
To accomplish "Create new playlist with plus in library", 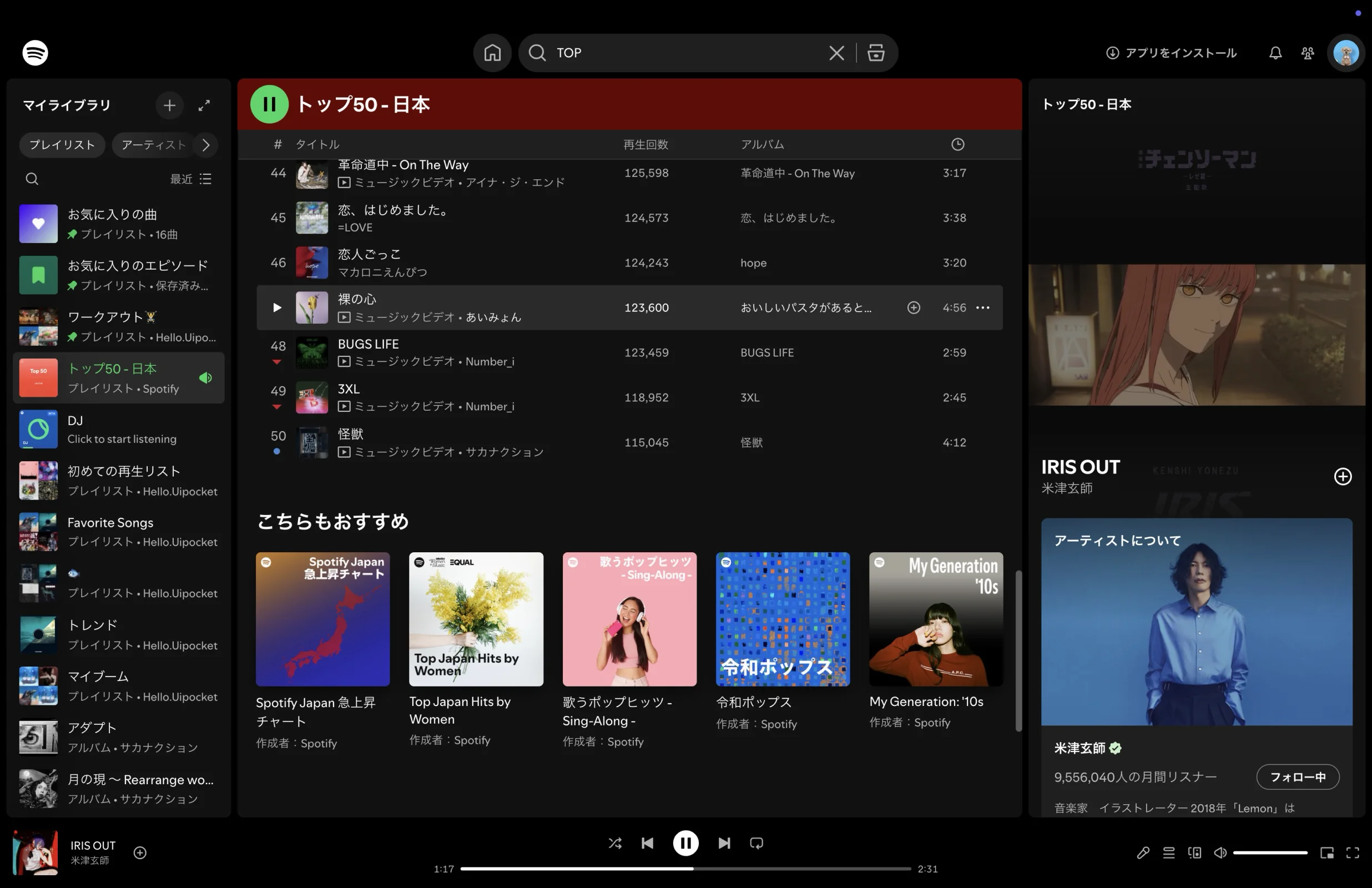I will pos(169,105).
